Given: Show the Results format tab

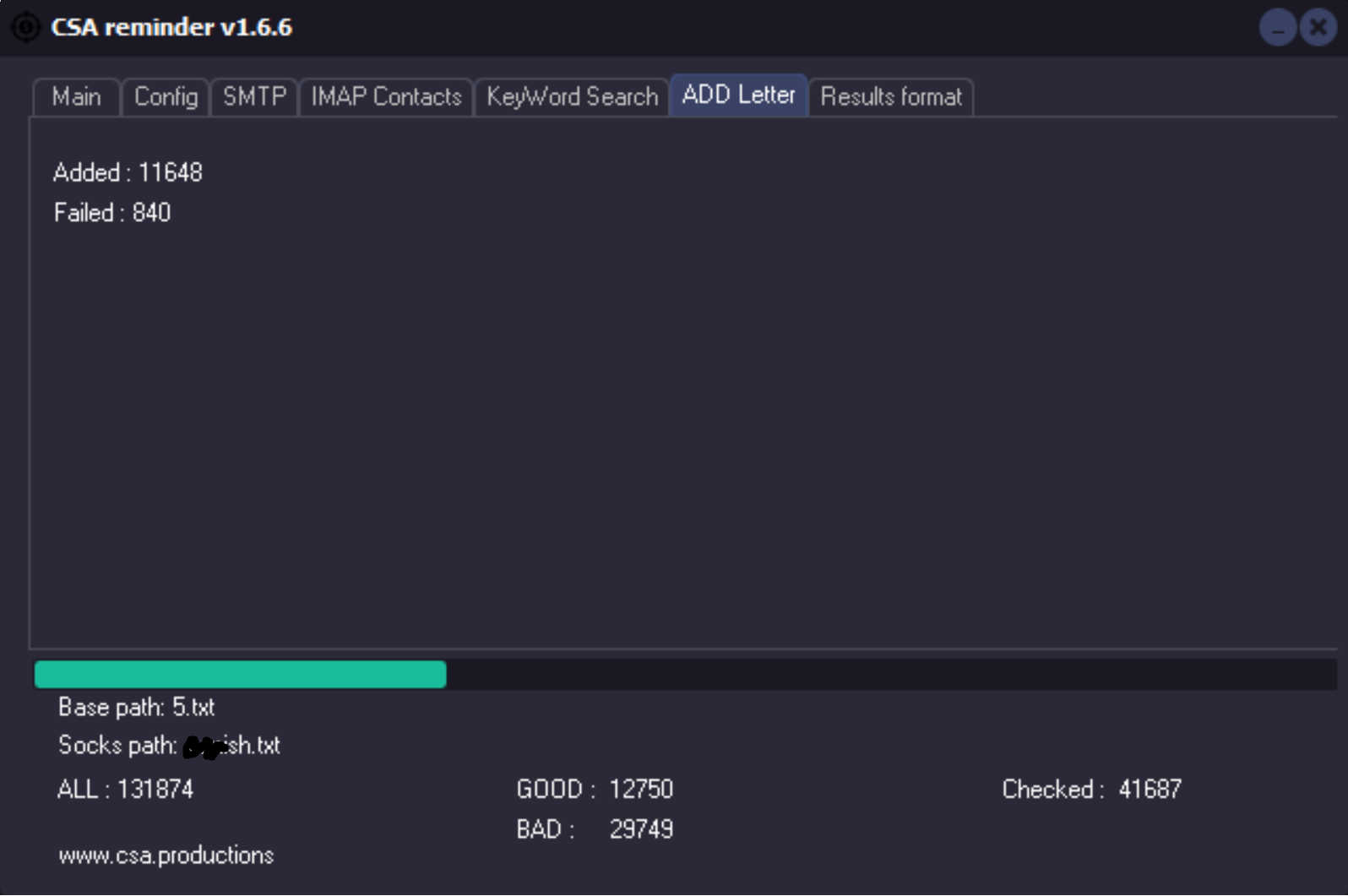Looking at the screenshot, I should (891, 97).
